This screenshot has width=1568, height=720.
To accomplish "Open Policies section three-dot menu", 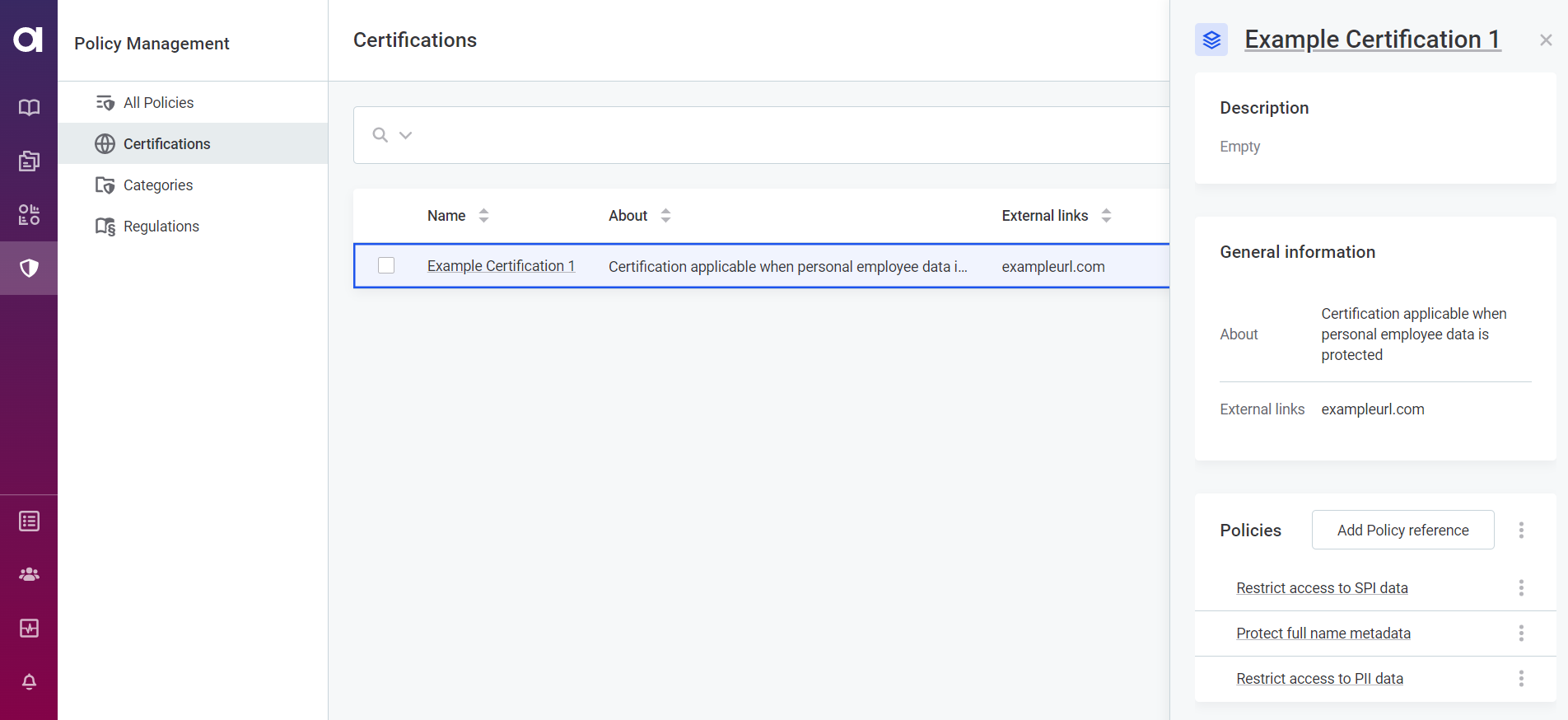I will pos(1521,531).
